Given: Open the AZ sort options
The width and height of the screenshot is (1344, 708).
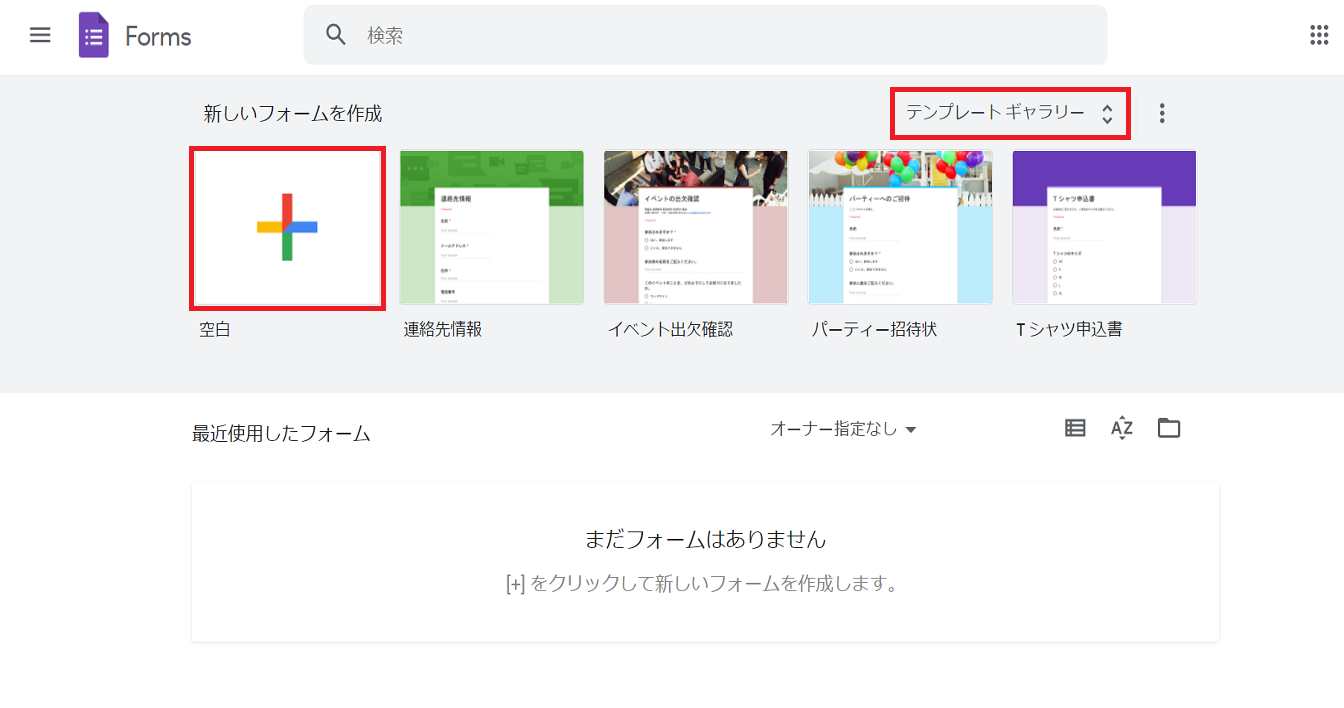Looking at the screenshot, I should click(x=1121, y=428).
